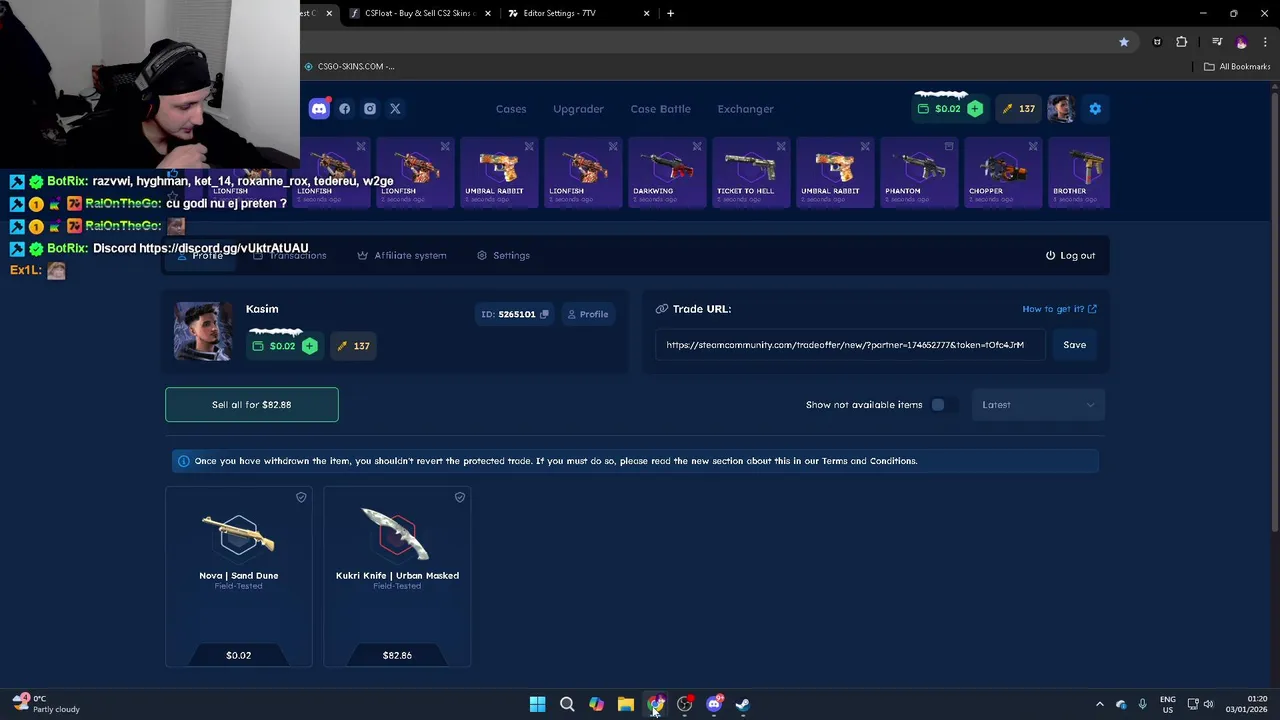Go to the Case Battle page
The image size is (1280, 720).
coord(660,109)
